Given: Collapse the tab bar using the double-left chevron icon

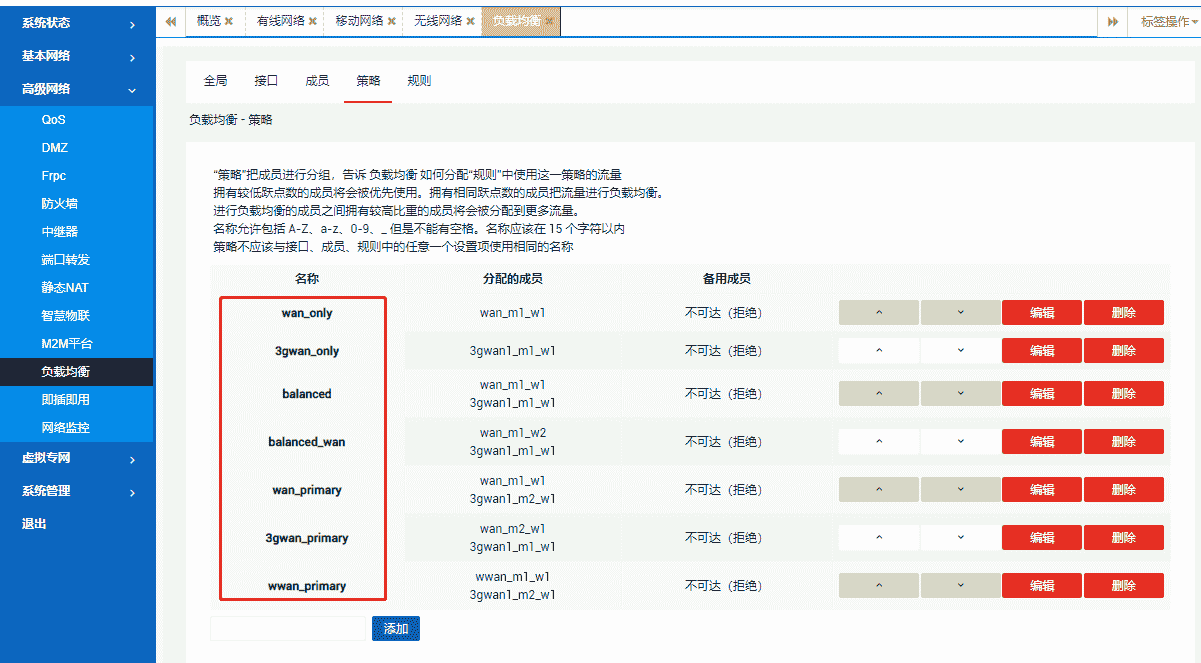Looking at the screenshot, I should point(170,20).
